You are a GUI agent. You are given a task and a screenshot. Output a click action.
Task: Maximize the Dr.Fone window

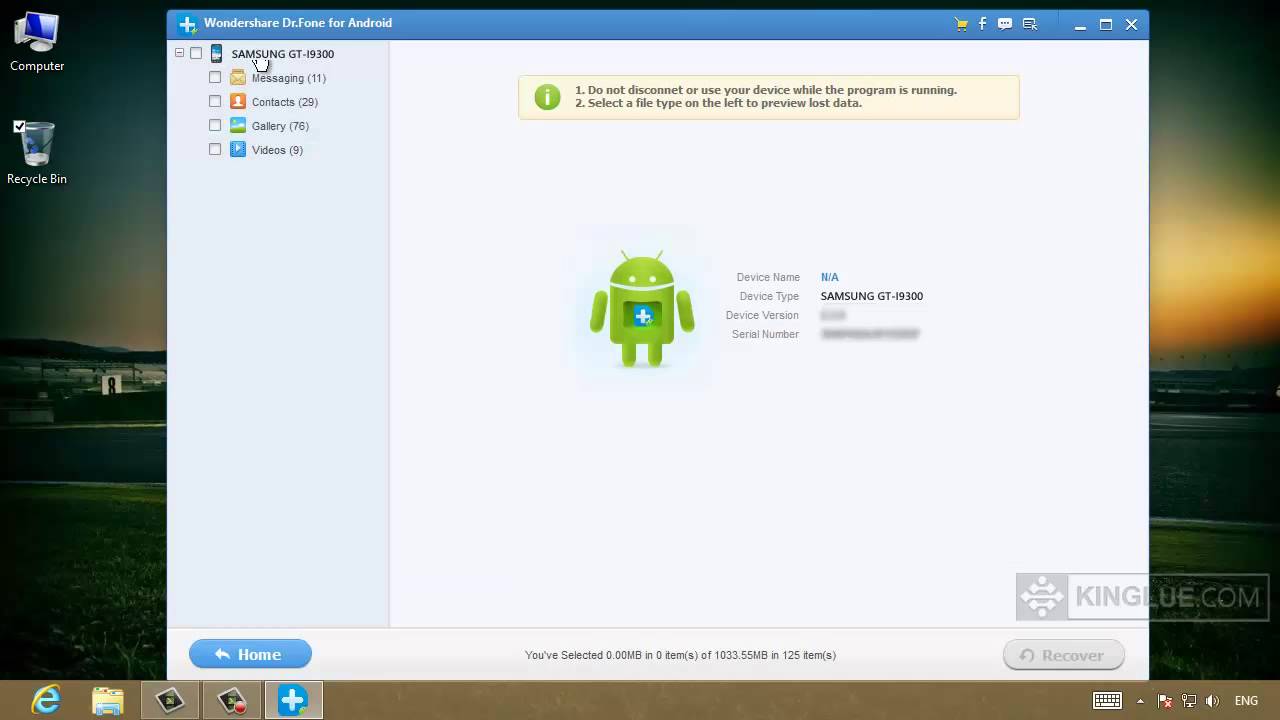coord(1106,24)
